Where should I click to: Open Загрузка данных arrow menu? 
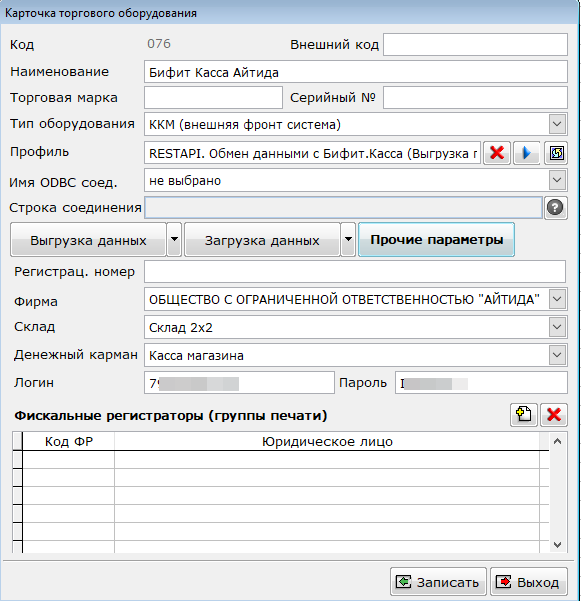[x=348, y=240]
